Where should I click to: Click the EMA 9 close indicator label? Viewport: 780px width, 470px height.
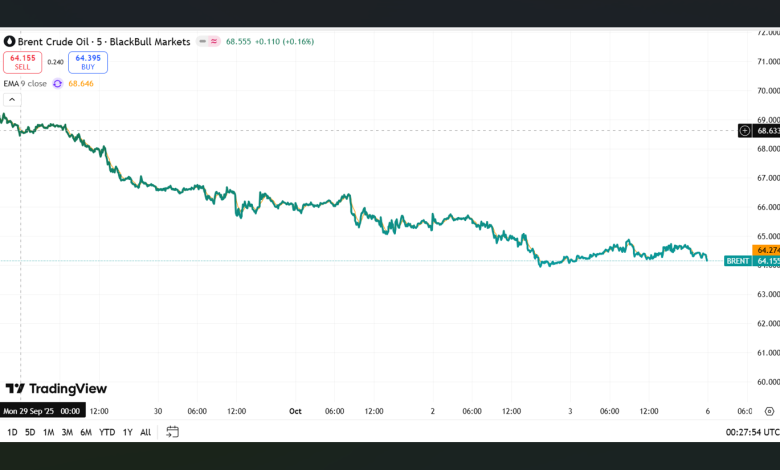click(x=26, y=84)
